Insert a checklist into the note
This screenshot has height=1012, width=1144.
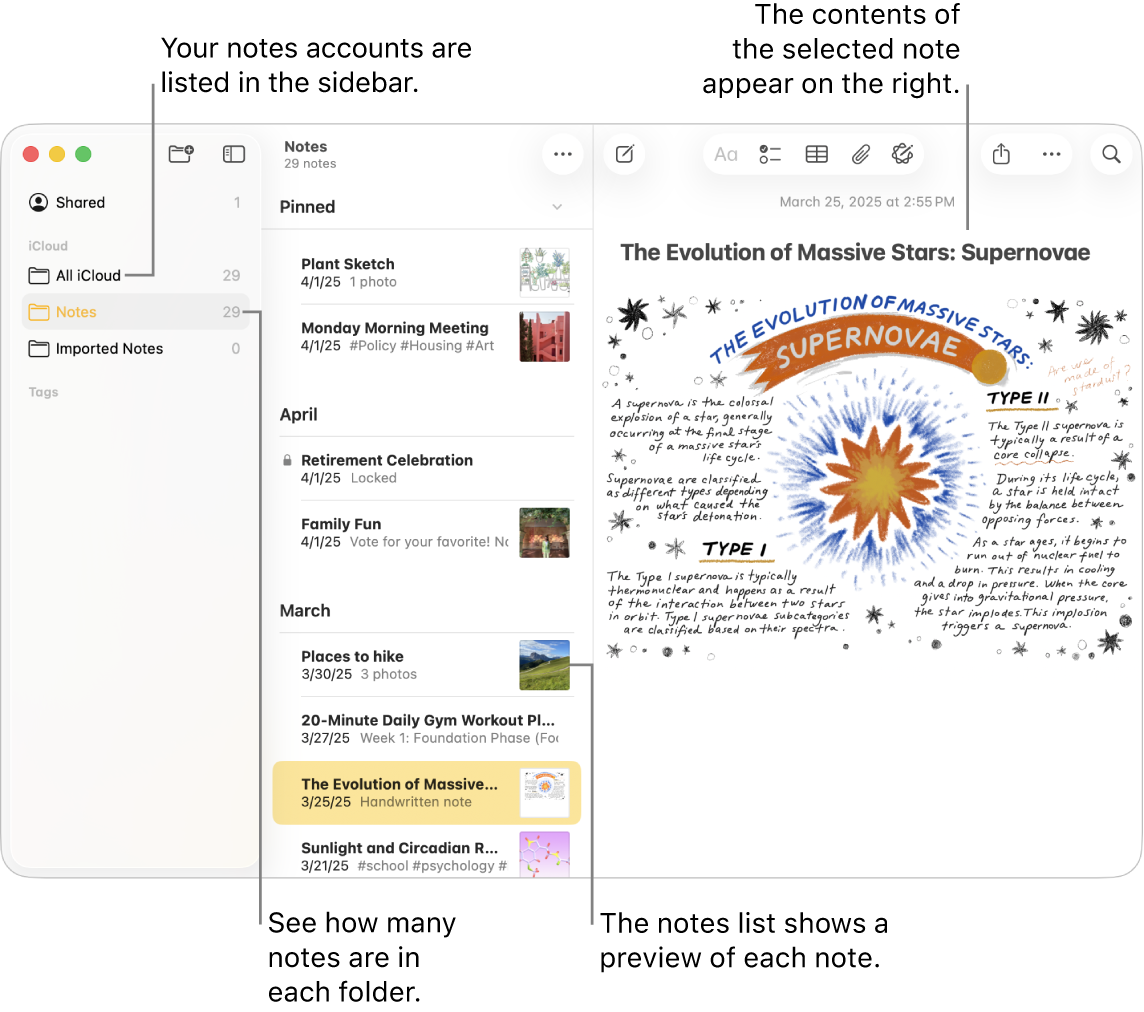click(770, 154)
